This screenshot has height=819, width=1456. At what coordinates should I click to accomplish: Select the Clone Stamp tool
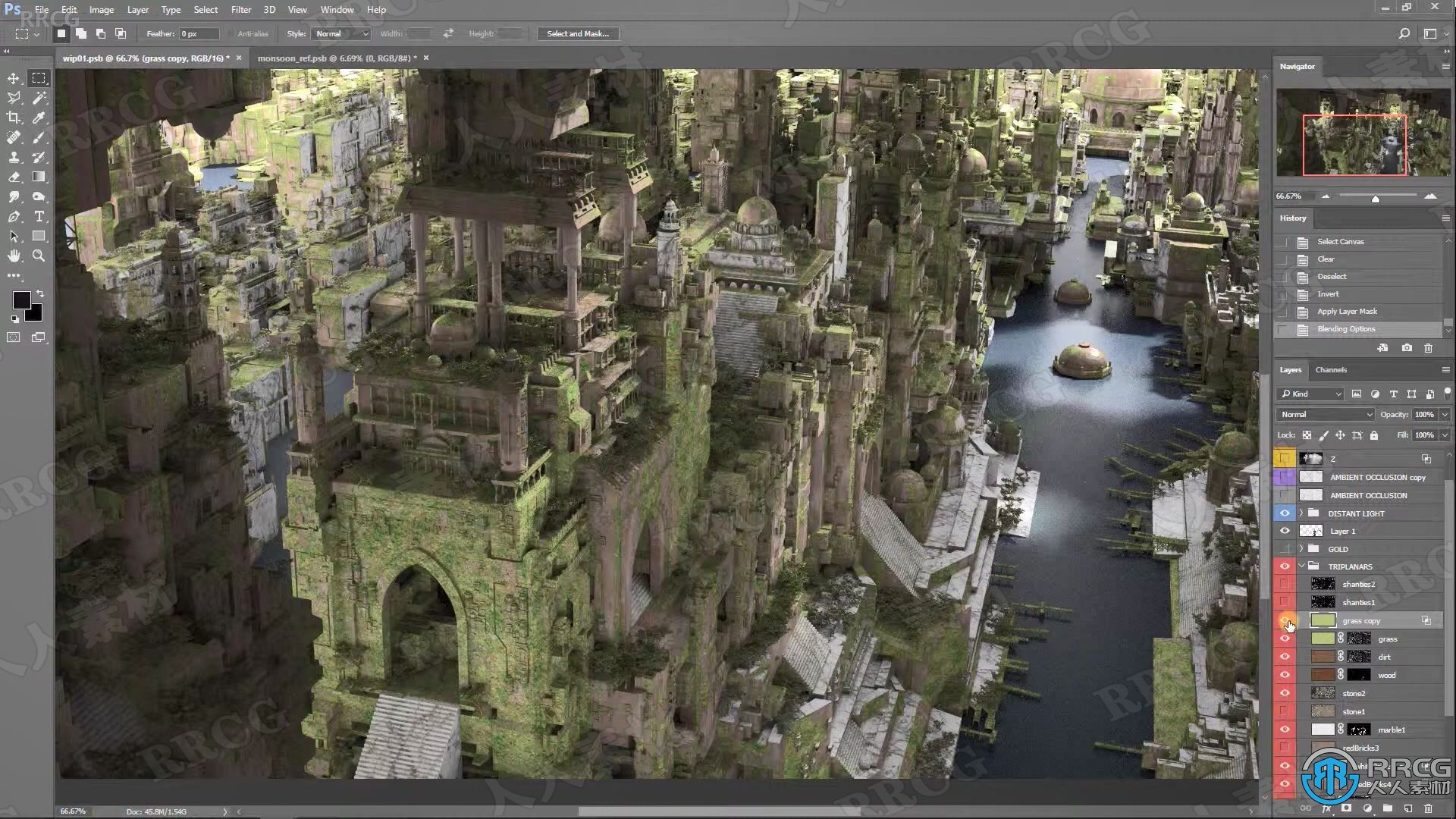click(14, 157)
